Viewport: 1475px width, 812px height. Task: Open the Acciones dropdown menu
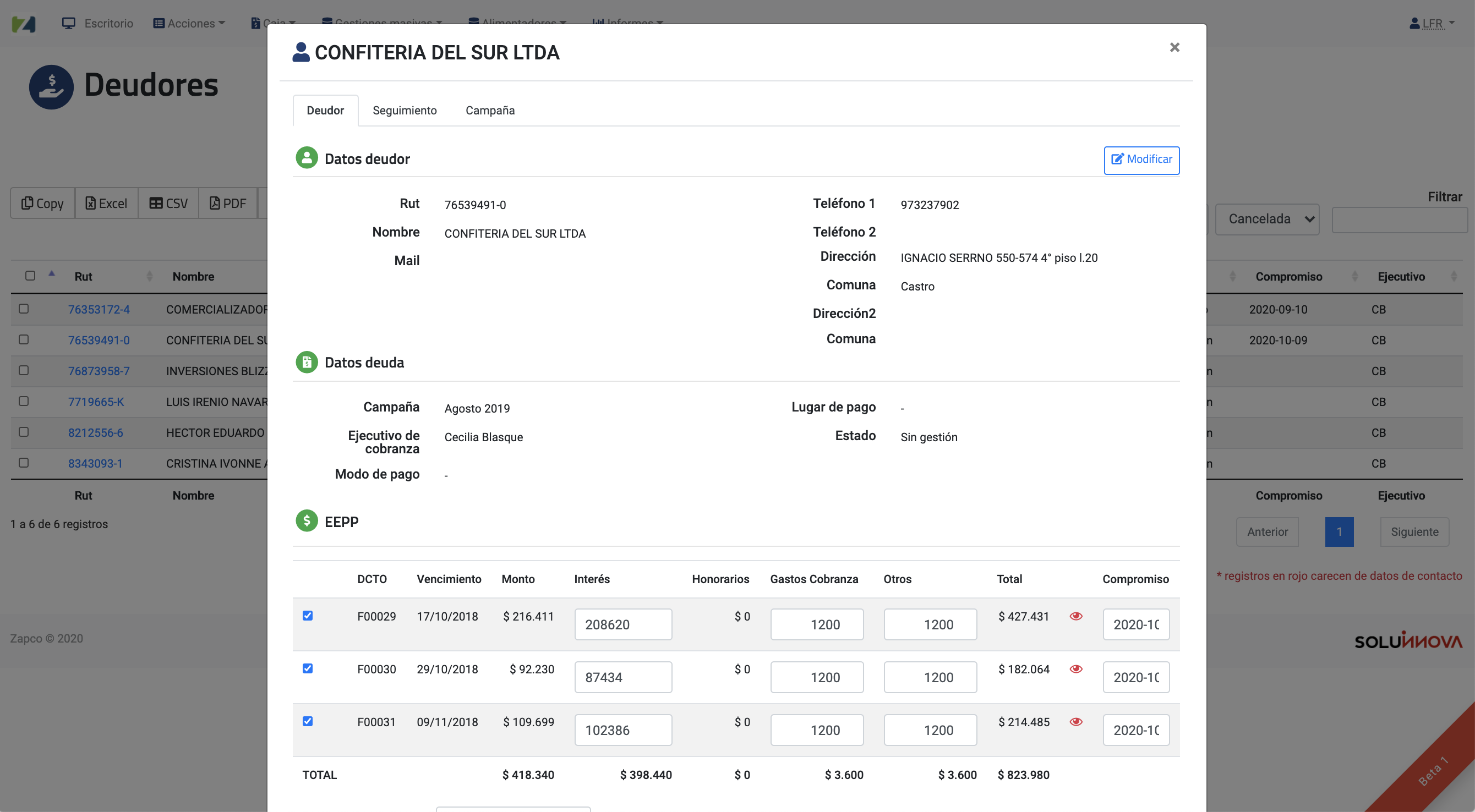click(x=189, y=24)
